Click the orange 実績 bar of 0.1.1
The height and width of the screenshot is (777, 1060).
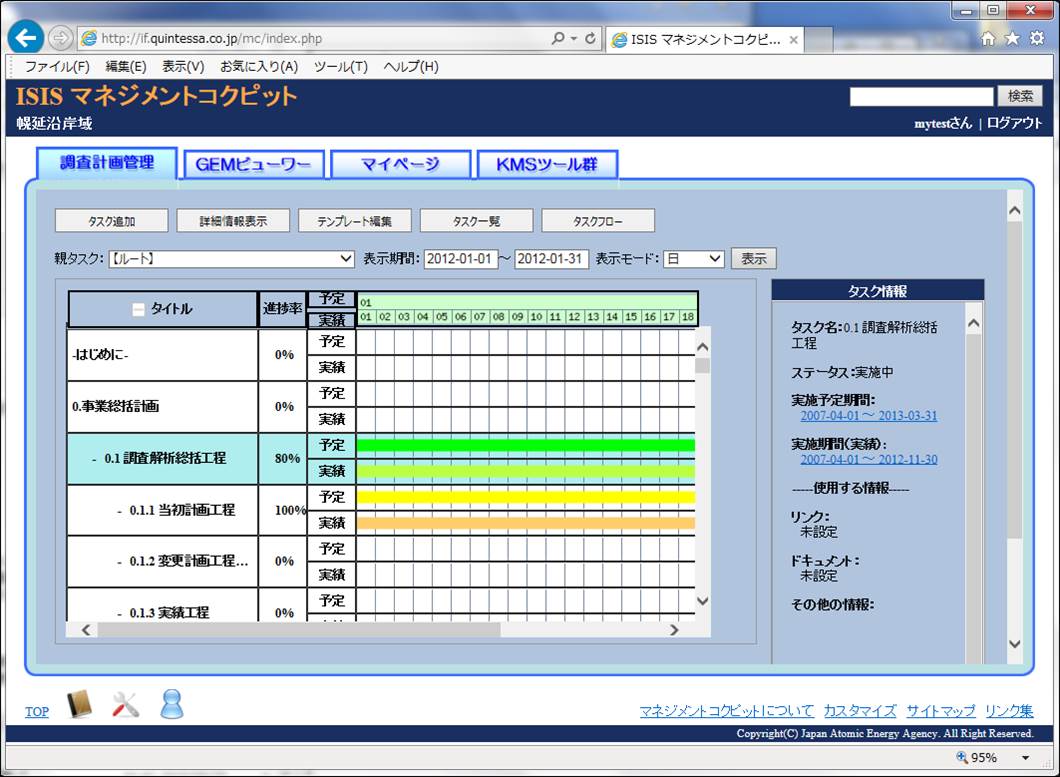coord(525,523)
